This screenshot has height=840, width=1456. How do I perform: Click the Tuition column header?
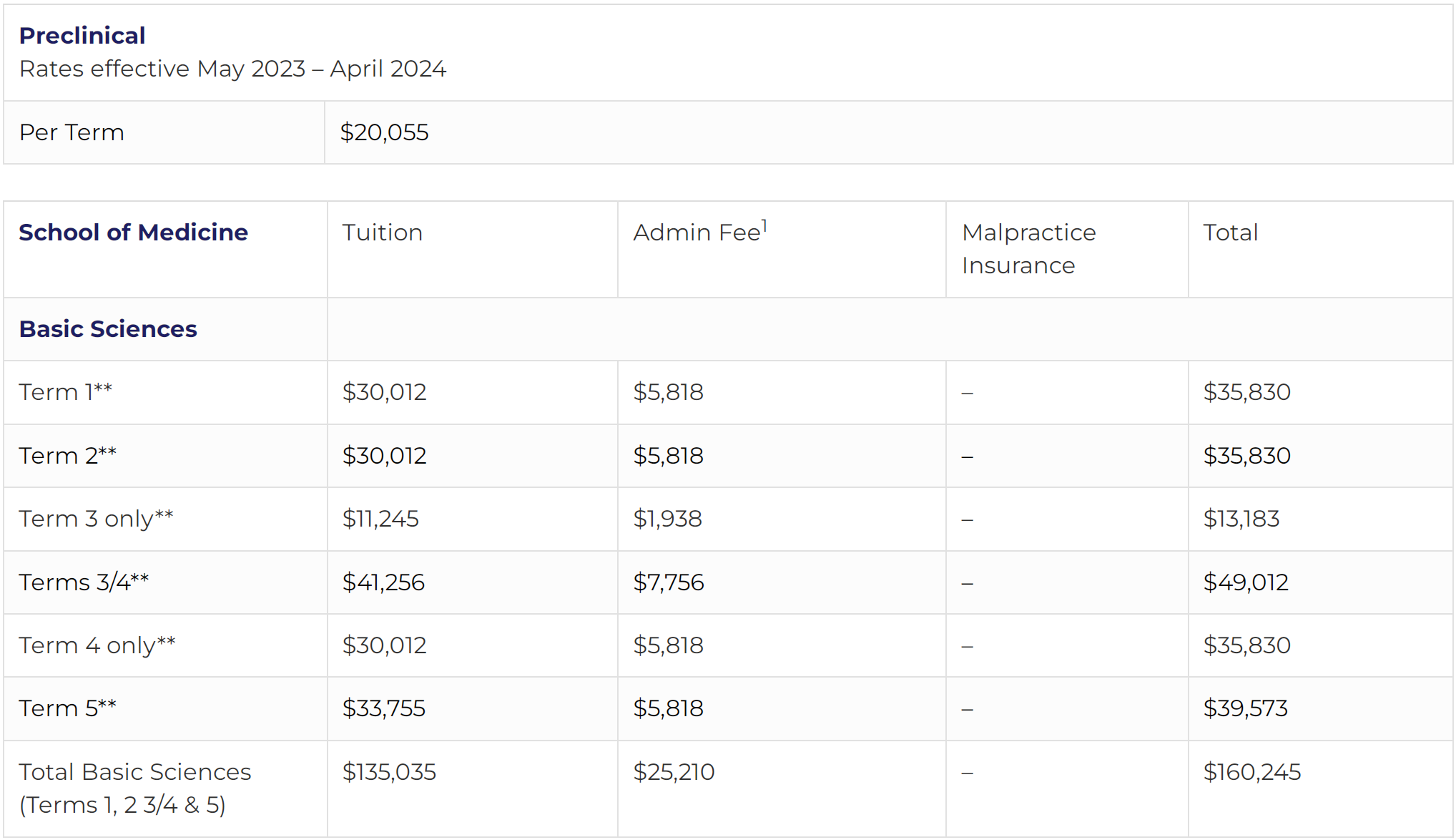click(382, 233)
